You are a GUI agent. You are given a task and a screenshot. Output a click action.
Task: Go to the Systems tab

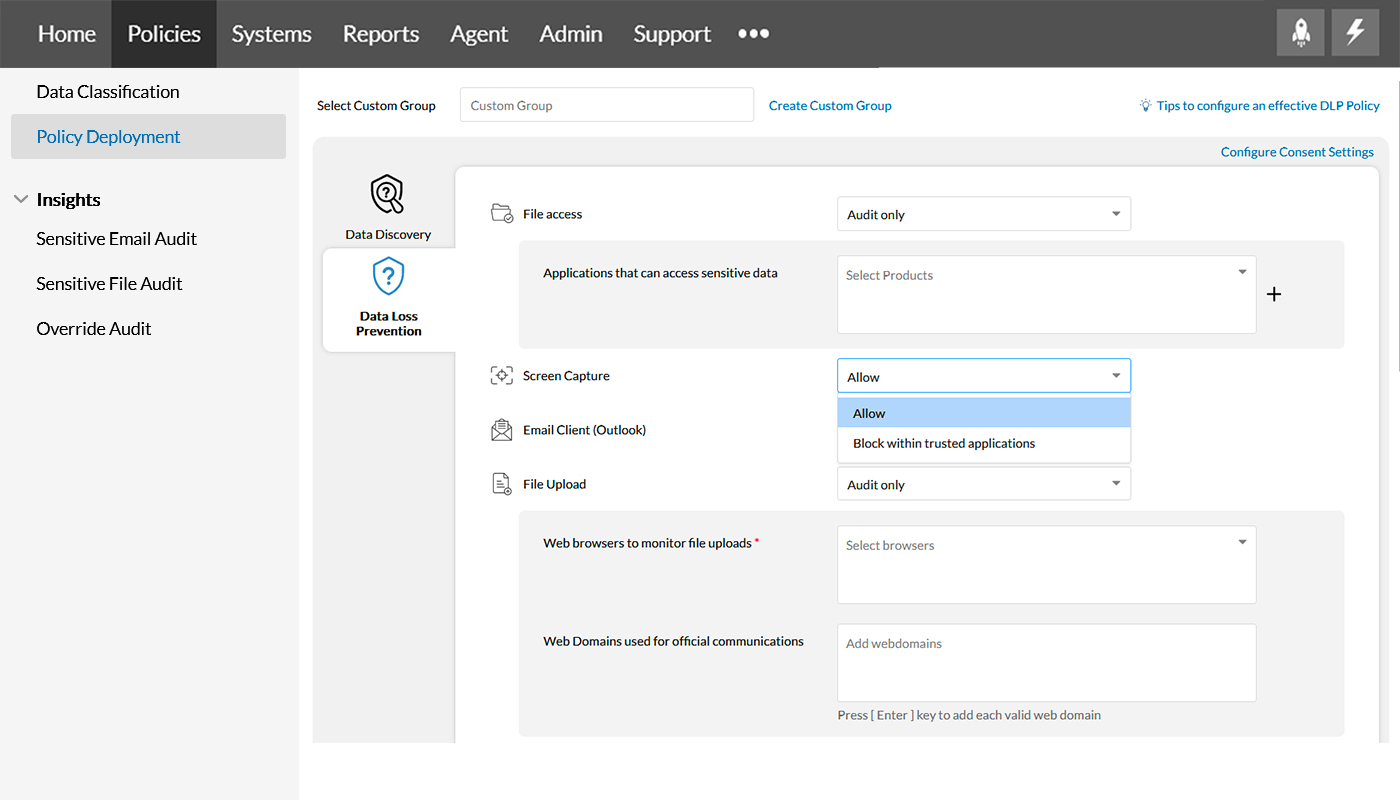[271, 34]
